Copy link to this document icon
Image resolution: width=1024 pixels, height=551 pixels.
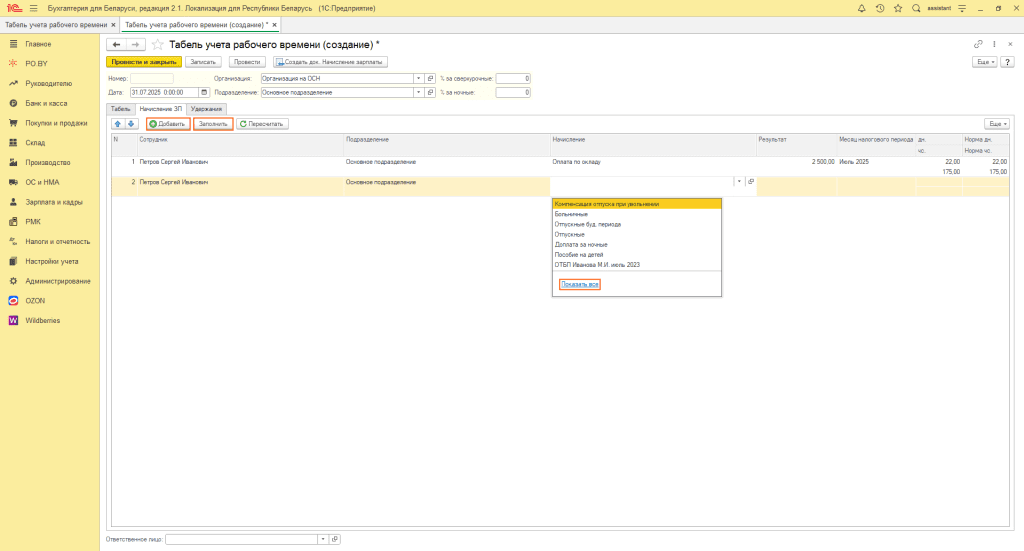(x=978, y=44)
